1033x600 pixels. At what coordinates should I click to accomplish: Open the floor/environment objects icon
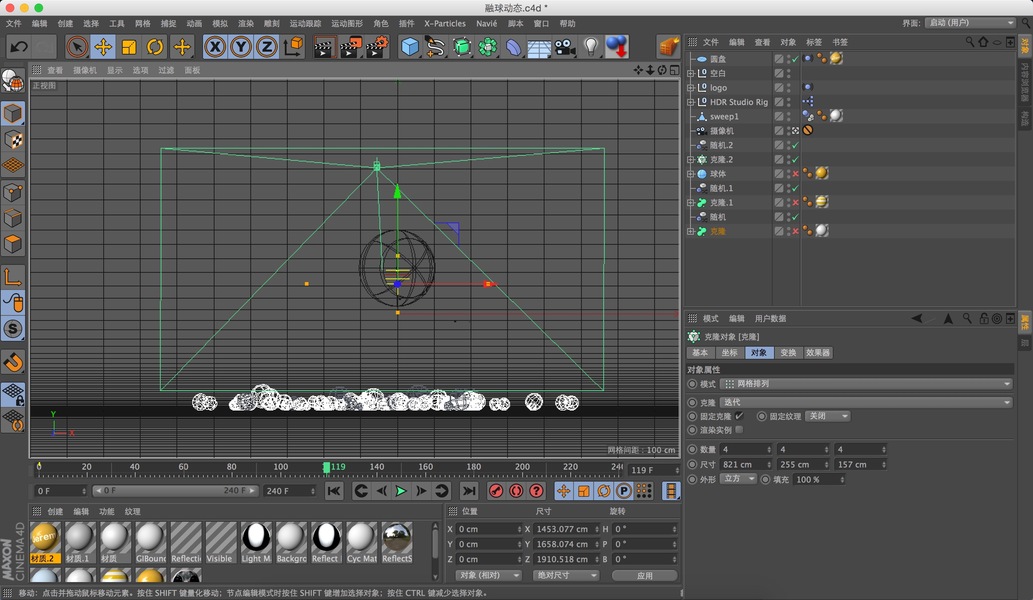click(539, 47)
